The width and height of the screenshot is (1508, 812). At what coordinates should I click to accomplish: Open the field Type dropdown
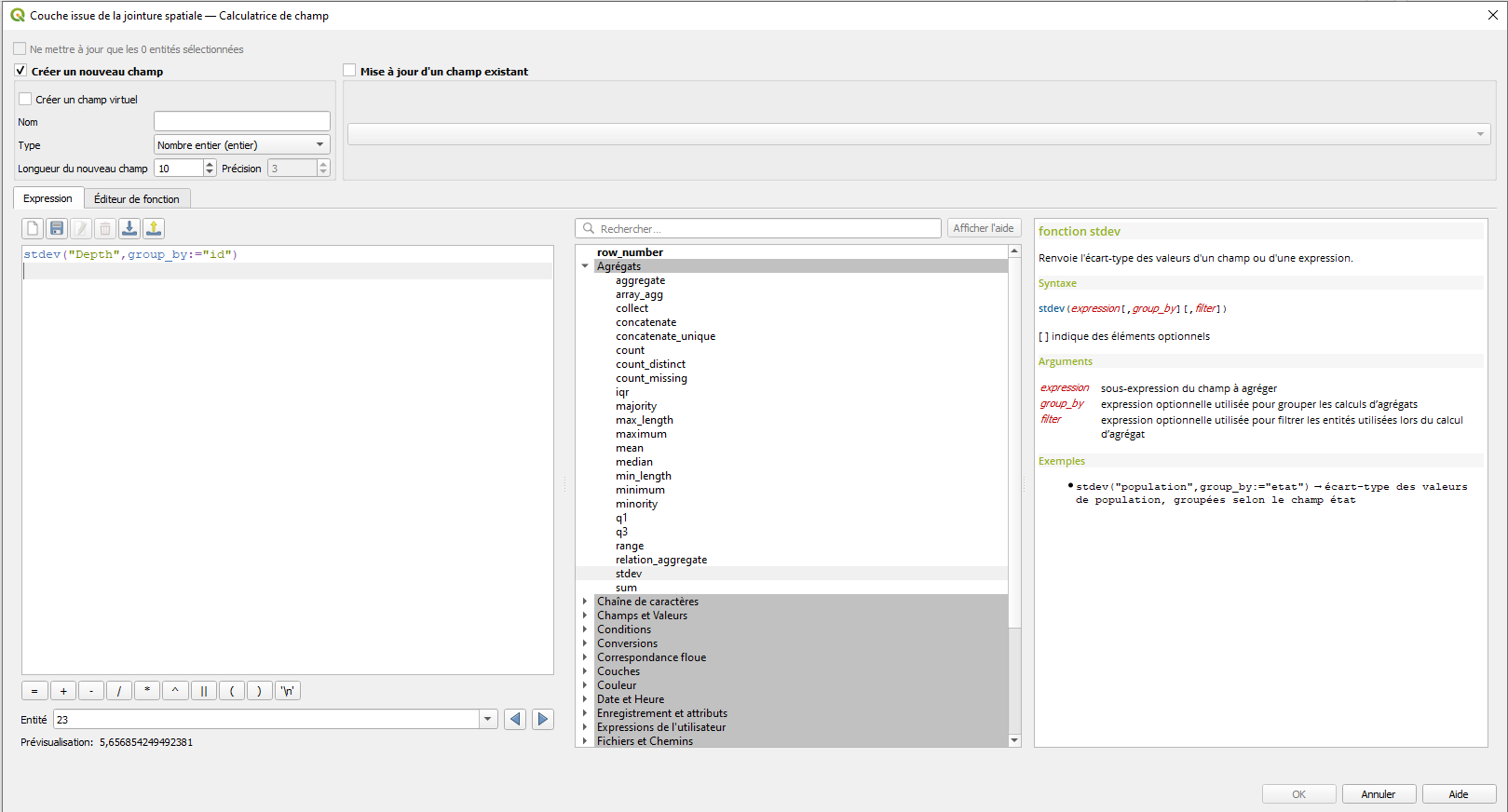[242, 144]
